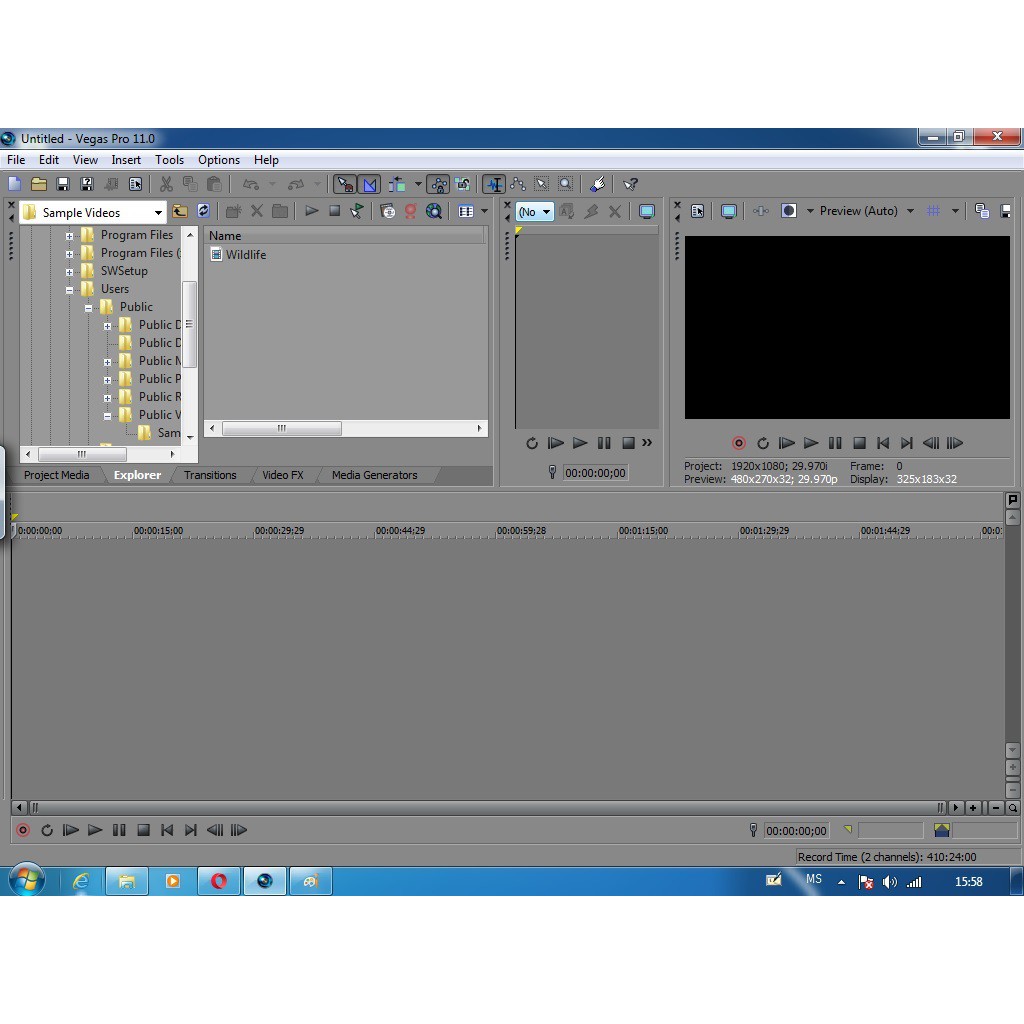This screenshot has height=1024, width=1024.
Task: Select the Envelope Edit tool
Action: (x=518, y=184)
